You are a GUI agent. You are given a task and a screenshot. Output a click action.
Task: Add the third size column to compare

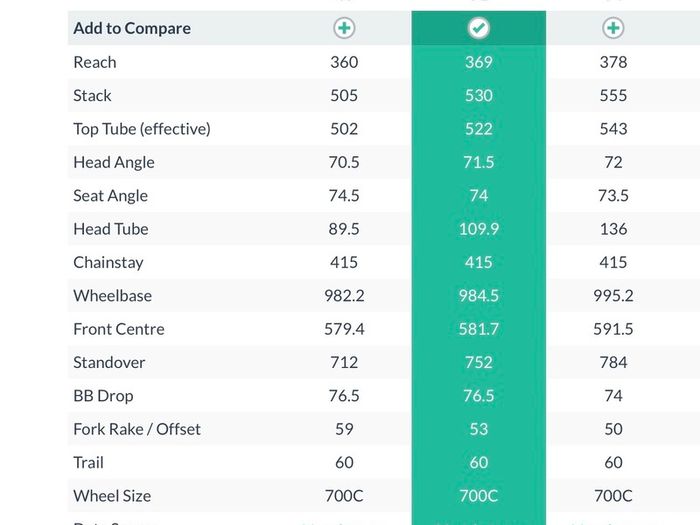(x=613, y=28)
